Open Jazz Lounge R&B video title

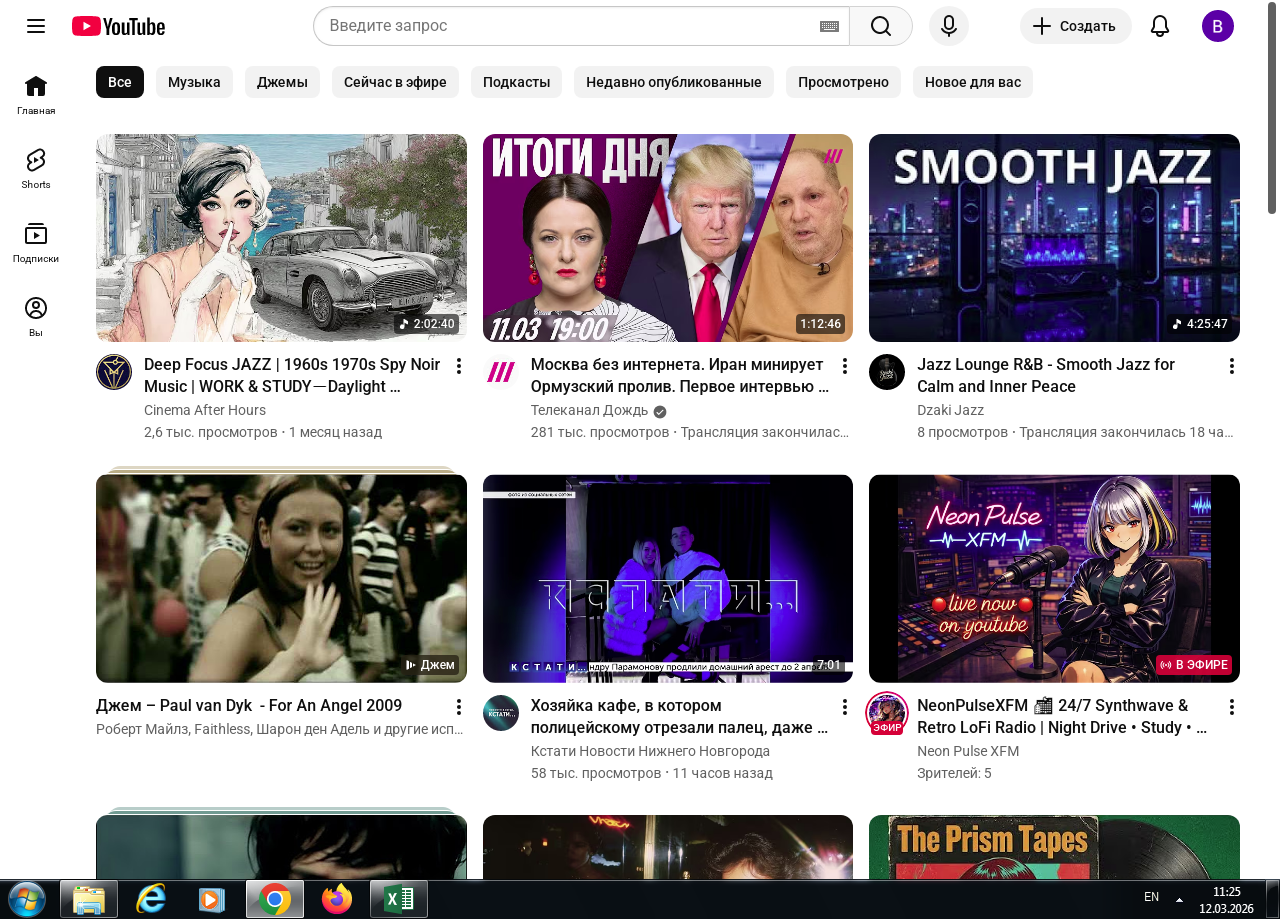click(x=1046, y=375)
